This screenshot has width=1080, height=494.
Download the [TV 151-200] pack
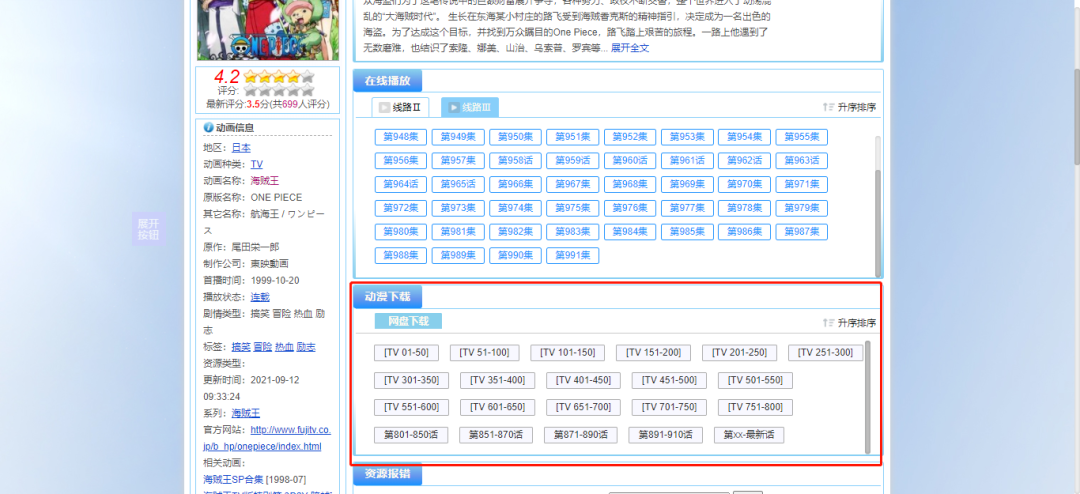(x=654, y=353)
